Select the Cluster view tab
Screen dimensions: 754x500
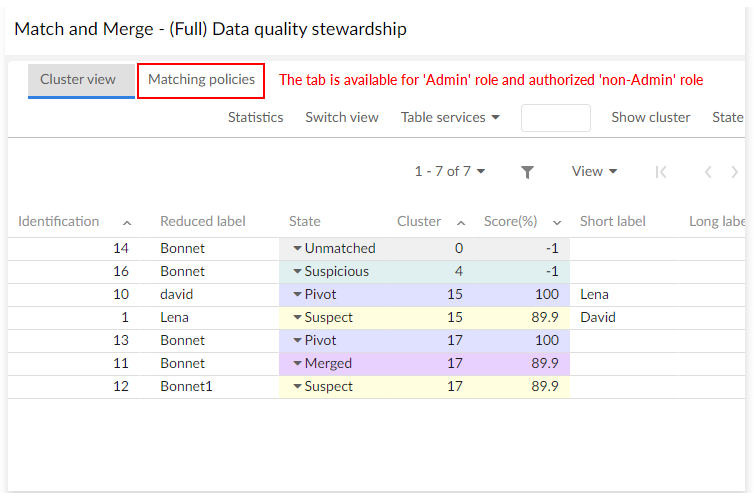78,79
